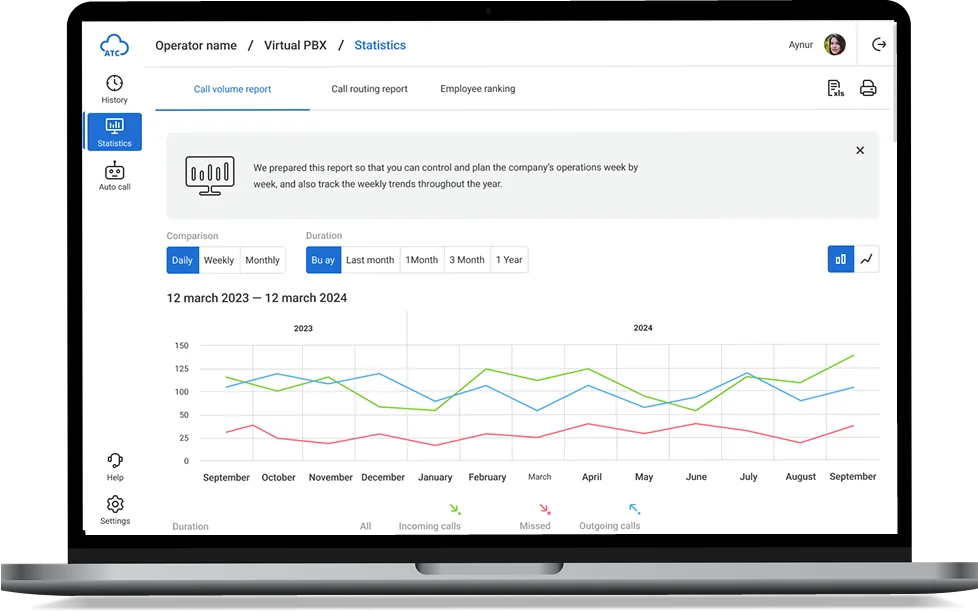Viewport: 978px width, 612px height.
Task: Click the page vertical scrollbar
Action: pyautogui.click(x=894, y=81)
